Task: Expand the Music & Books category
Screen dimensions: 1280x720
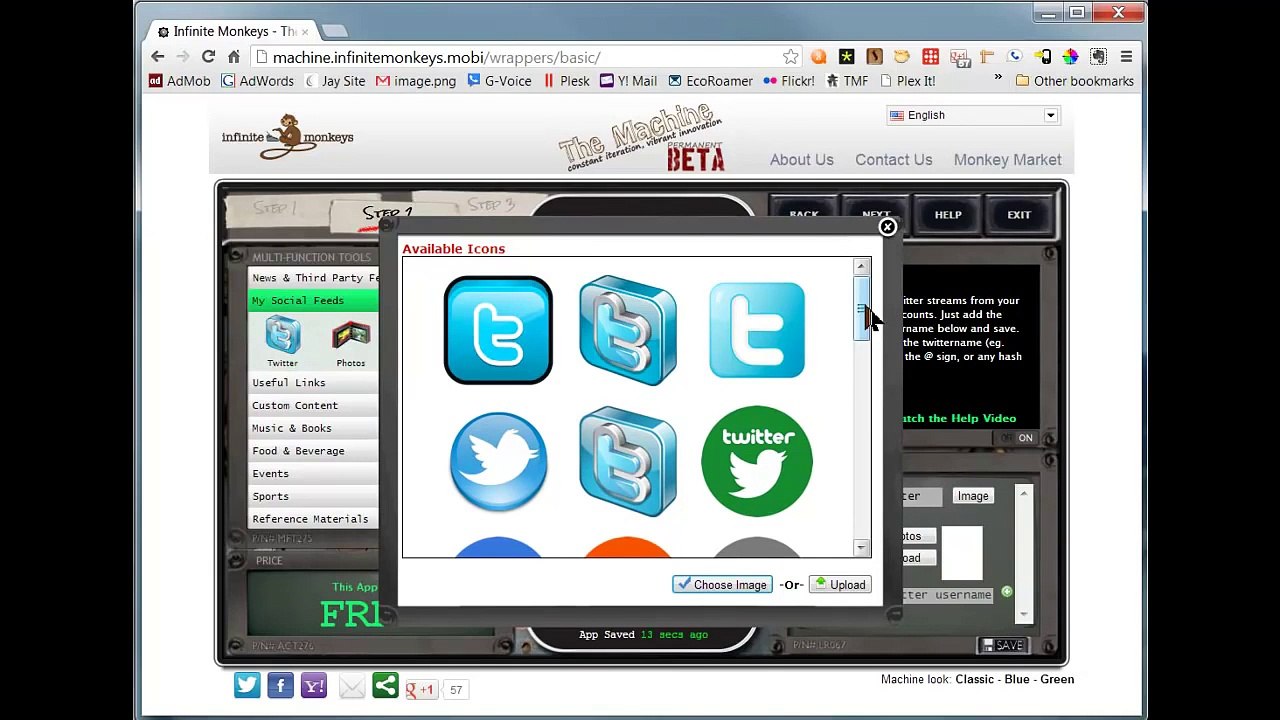Action: click(x=314, y=429)
